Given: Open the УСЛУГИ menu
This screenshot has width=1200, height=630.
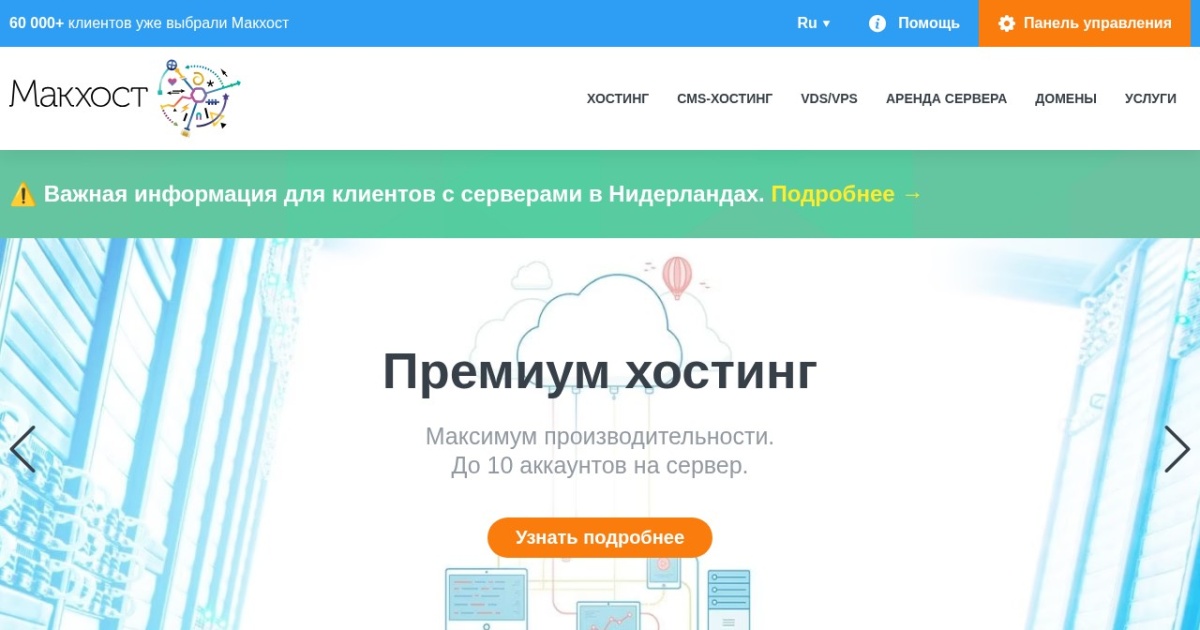Looking at the screenshot, I should tap(1150, 99).
